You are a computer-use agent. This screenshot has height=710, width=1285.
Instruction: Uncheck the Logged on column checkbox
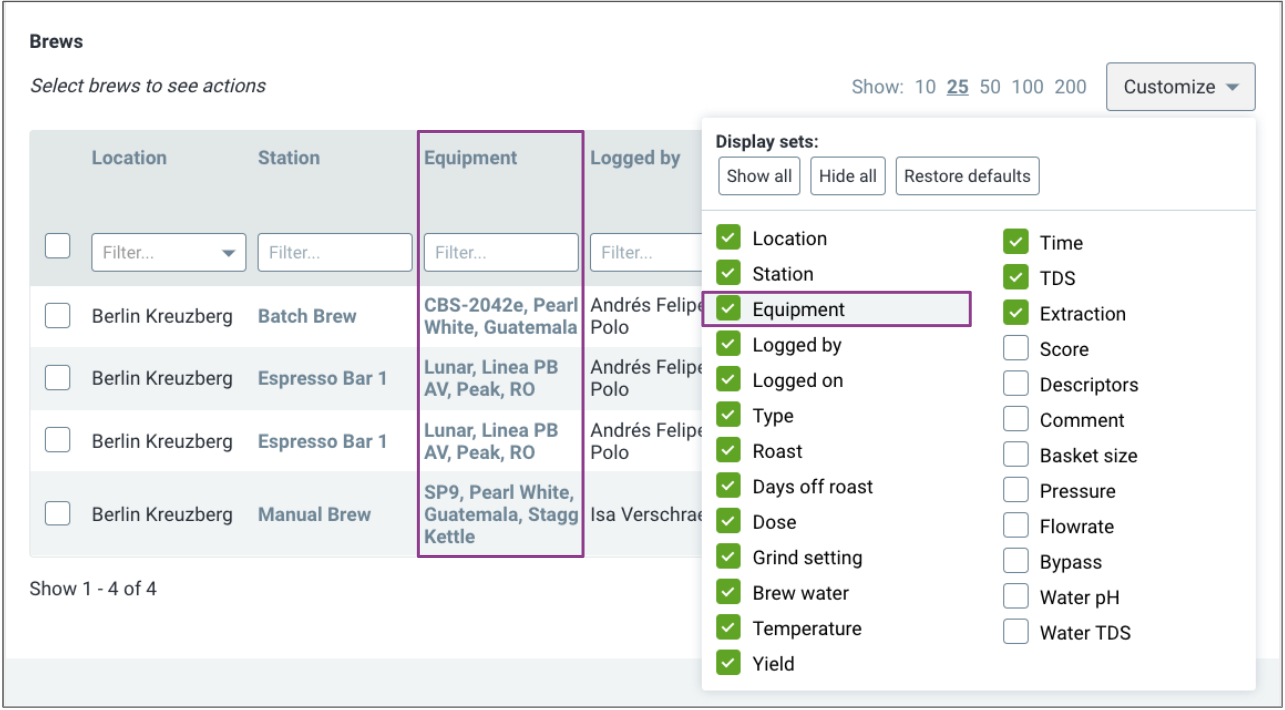point(728,380)
